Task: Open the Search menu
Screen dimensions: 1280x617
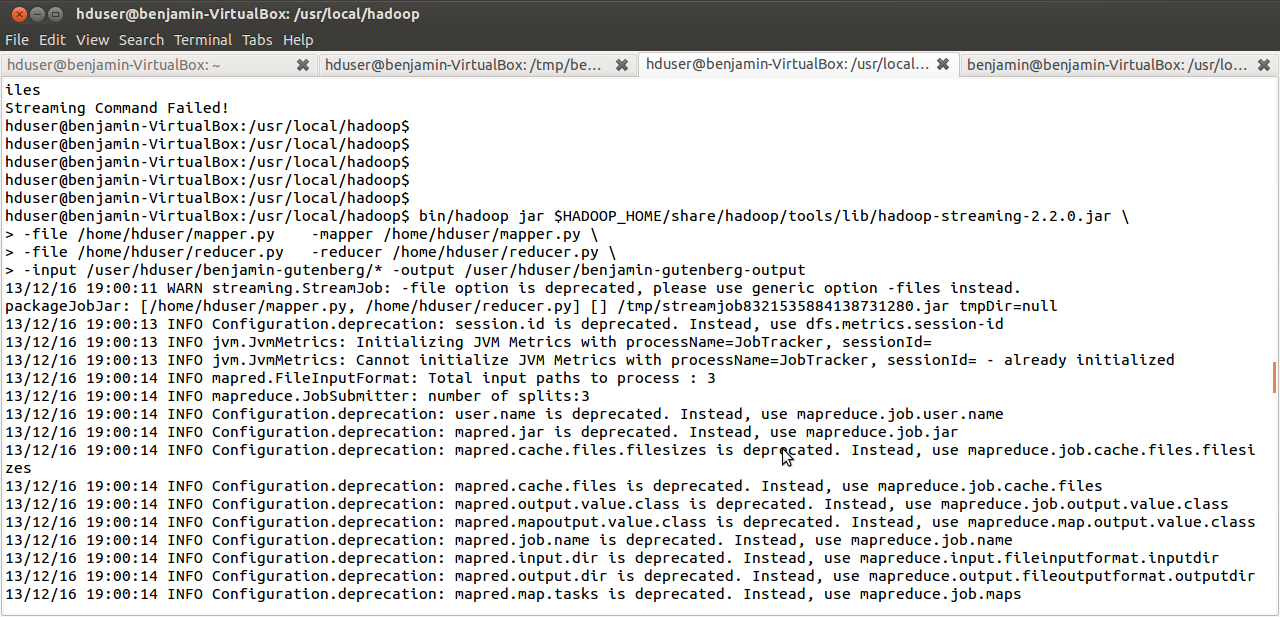Action: click(141, 40)
